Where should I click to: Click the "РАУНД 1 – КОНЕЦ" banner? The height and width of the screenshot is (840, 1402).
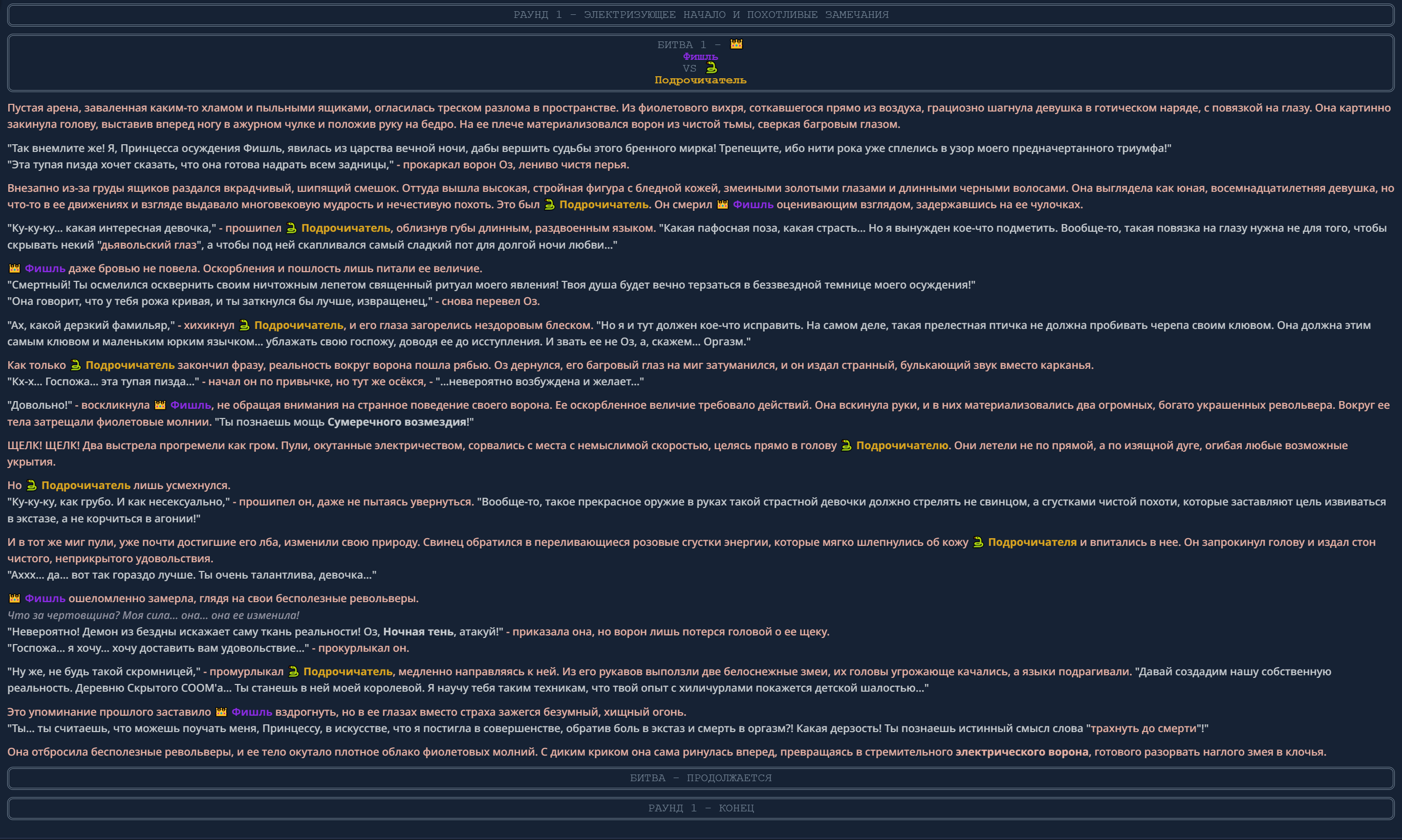[701, 808]
